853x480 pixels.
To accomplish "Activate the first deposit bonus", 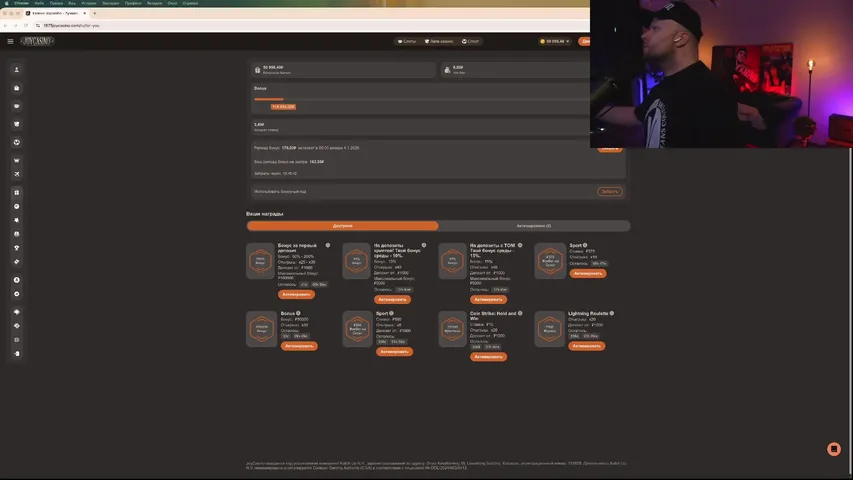I will pyautogui.click(x=296, y=295).
